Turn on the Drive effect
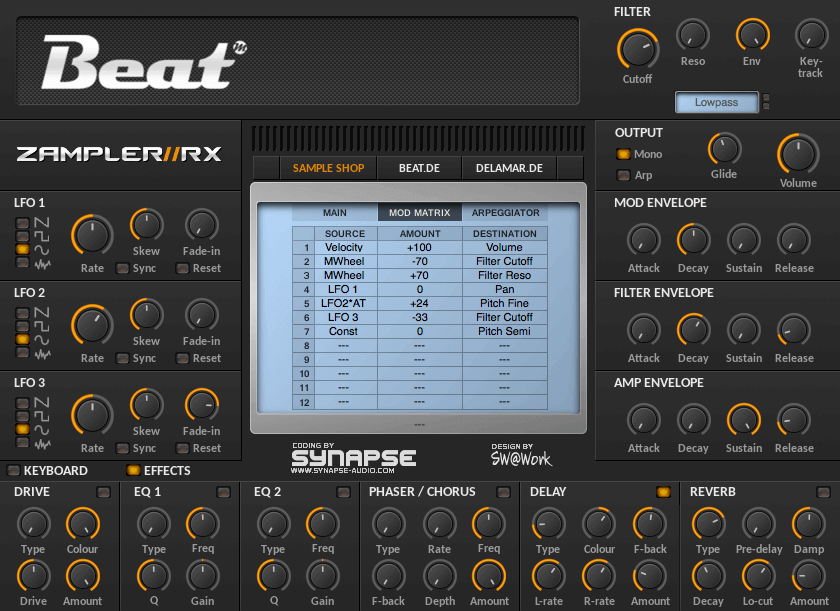The height and width of the screenshot is (611, 840). tap(103, 492)
